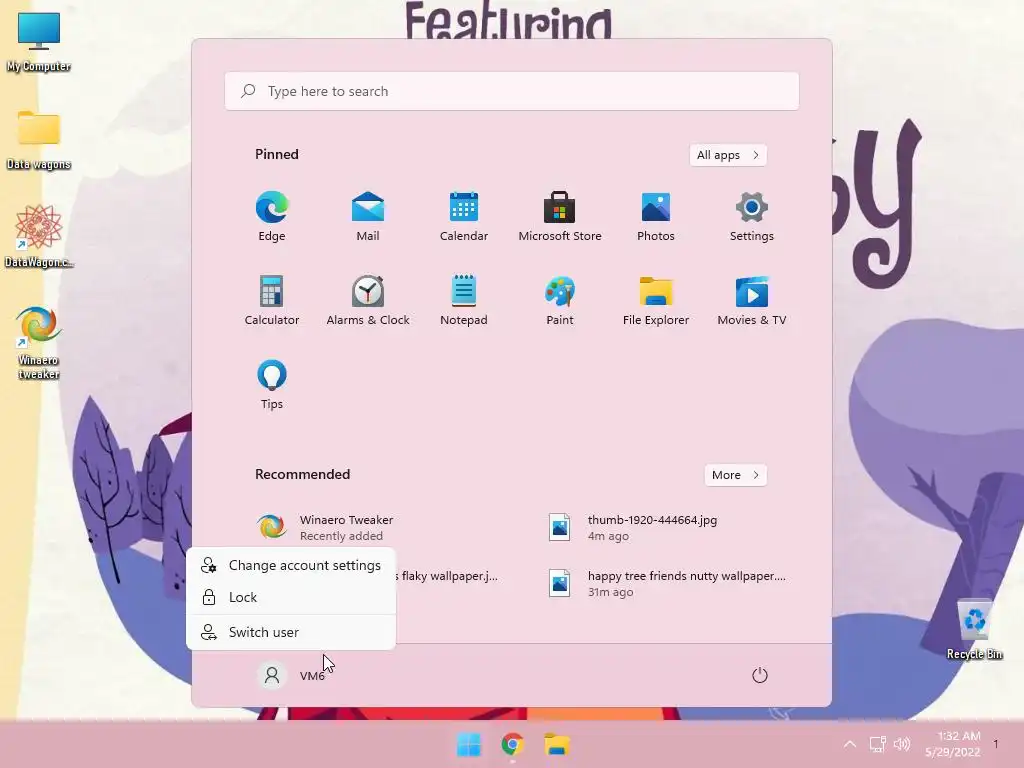This screenshot has height=768, width=1024.
Task: Open Google Chrome from the taskbar
Action: tap(513, 744)
